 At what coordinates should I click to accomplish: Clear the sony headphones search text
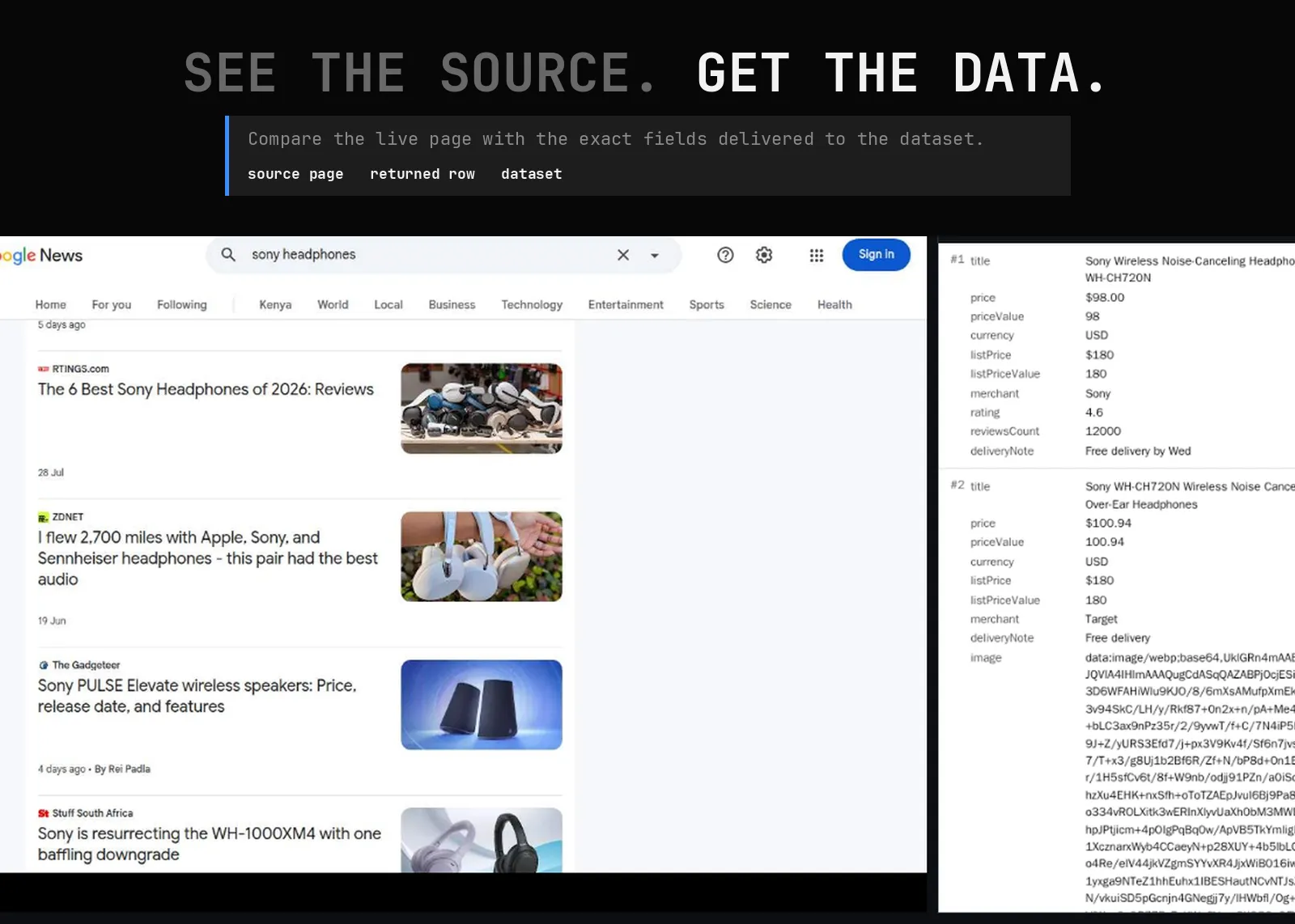coord(623,255)
